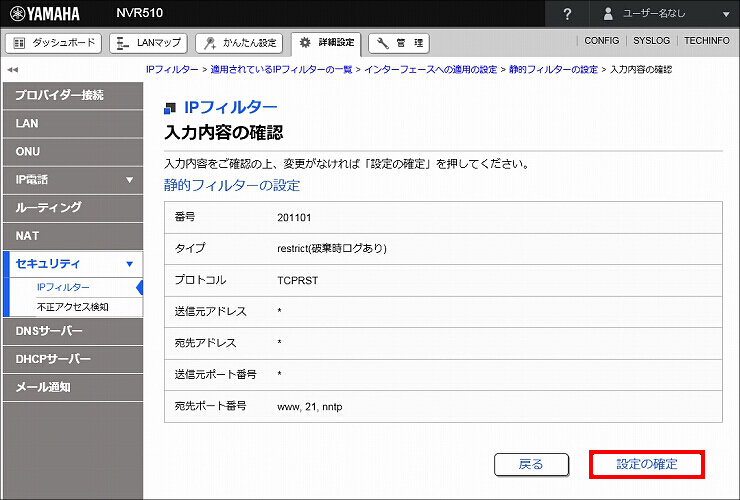The image size is (740, 500).
Task: Open the user menu dropdown arrow
Action: tap(726, 14)
